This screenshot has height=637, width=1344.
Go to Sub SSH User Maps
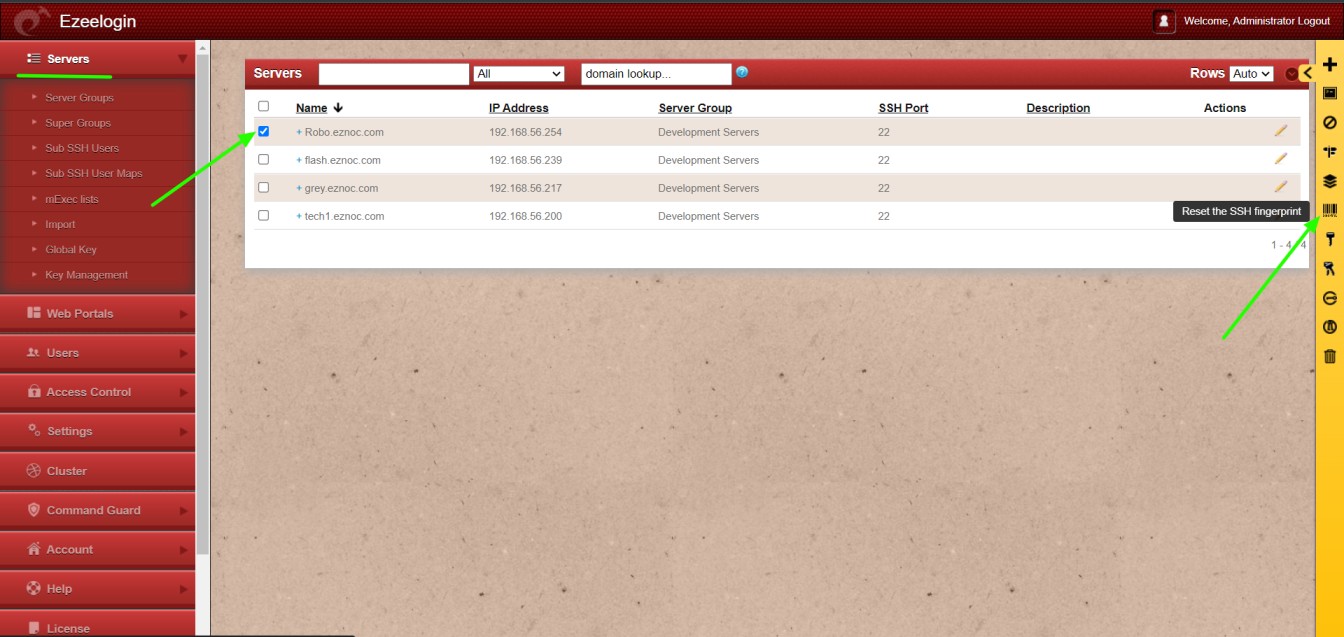click(x=94, y=173)
